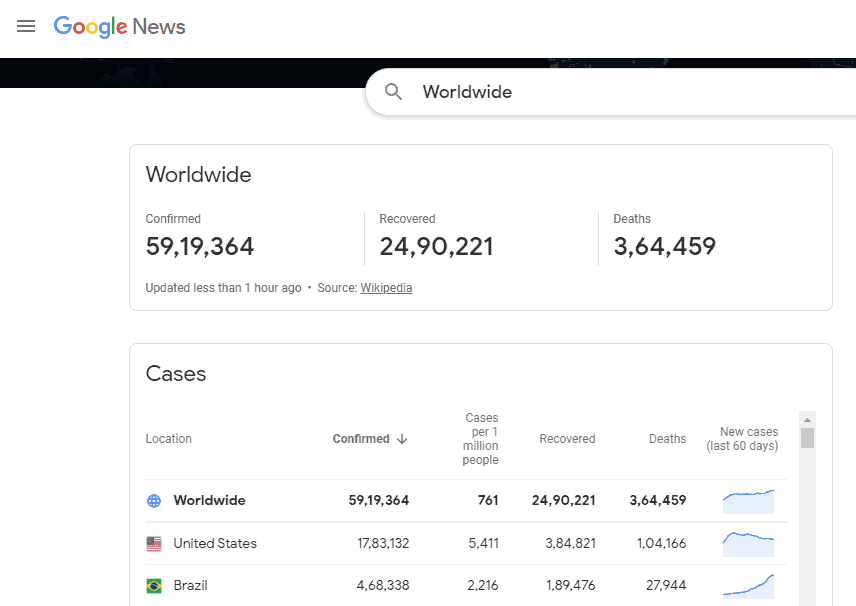The height and width of the screenshot is (606, 856).
Task: Click the United States flag icon
Action: 154,544
